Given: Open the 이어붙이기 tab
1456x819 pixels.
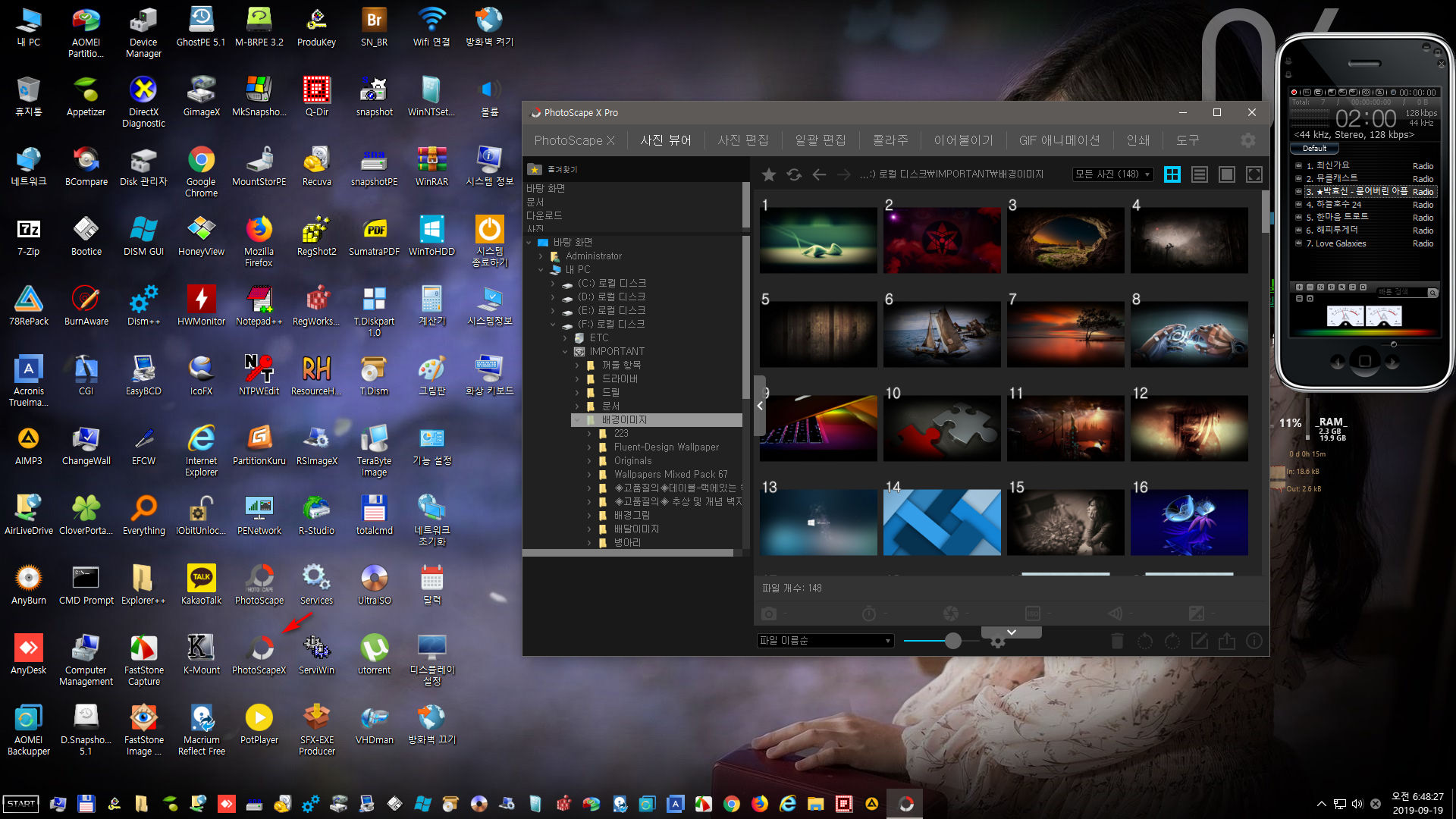Looking at the screenshot, I should 963,140.
